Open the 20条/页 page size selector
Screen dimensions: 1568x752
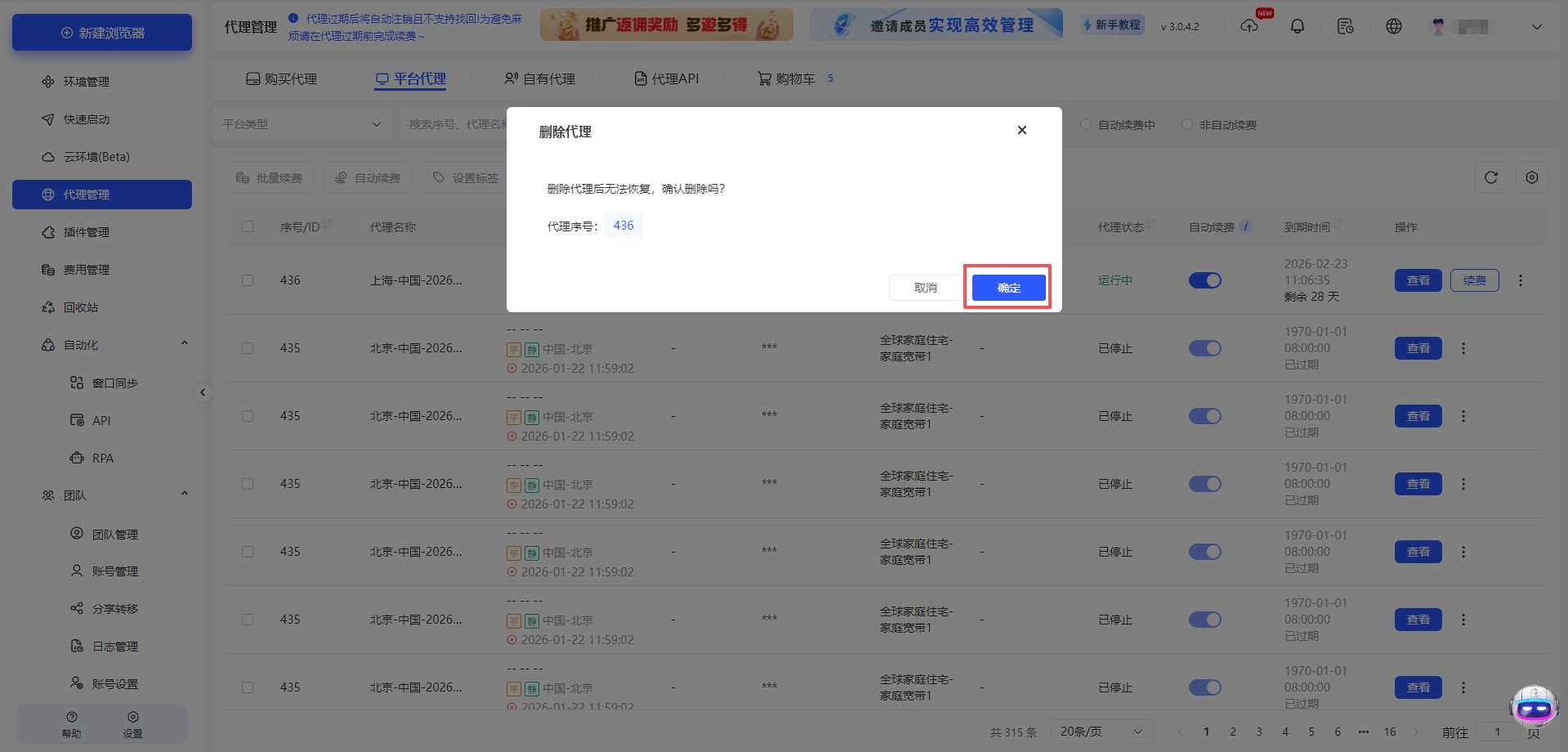pyautogui.click(x=1101, y=731)
